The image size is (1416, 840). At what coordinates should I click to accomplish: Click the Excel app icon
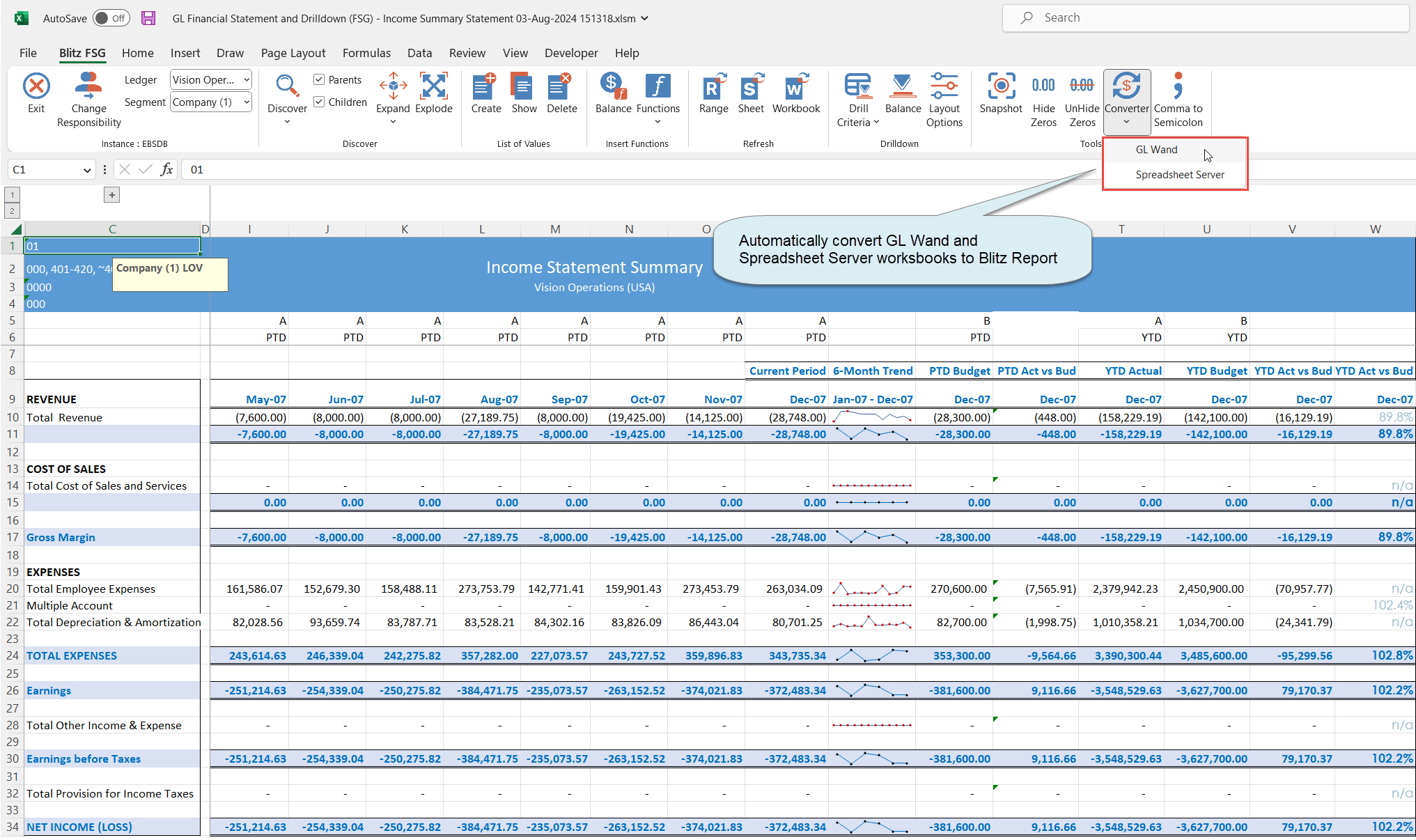point(21,18)
